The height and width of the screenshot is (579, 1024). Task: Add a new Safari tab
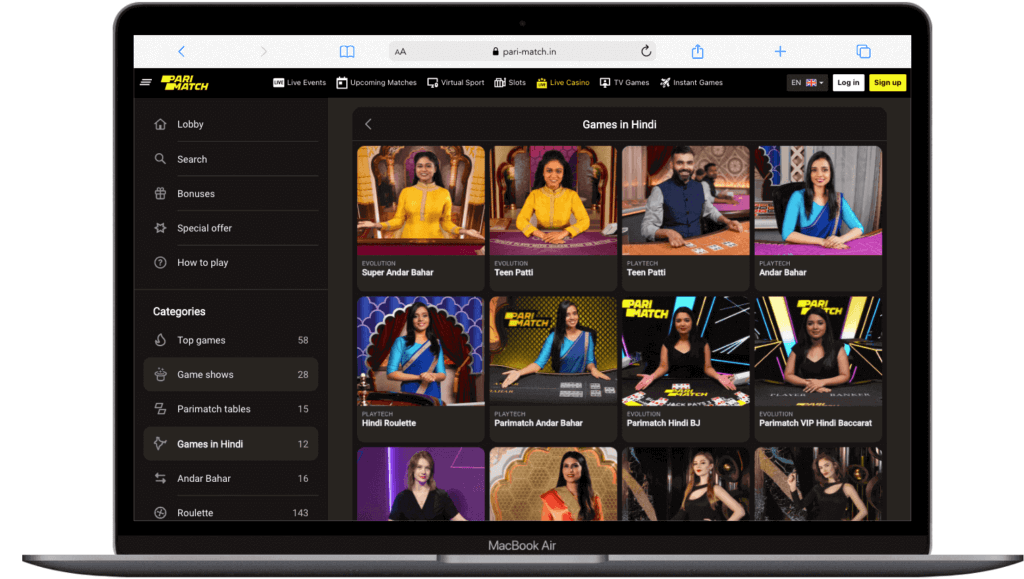point(780,51)
